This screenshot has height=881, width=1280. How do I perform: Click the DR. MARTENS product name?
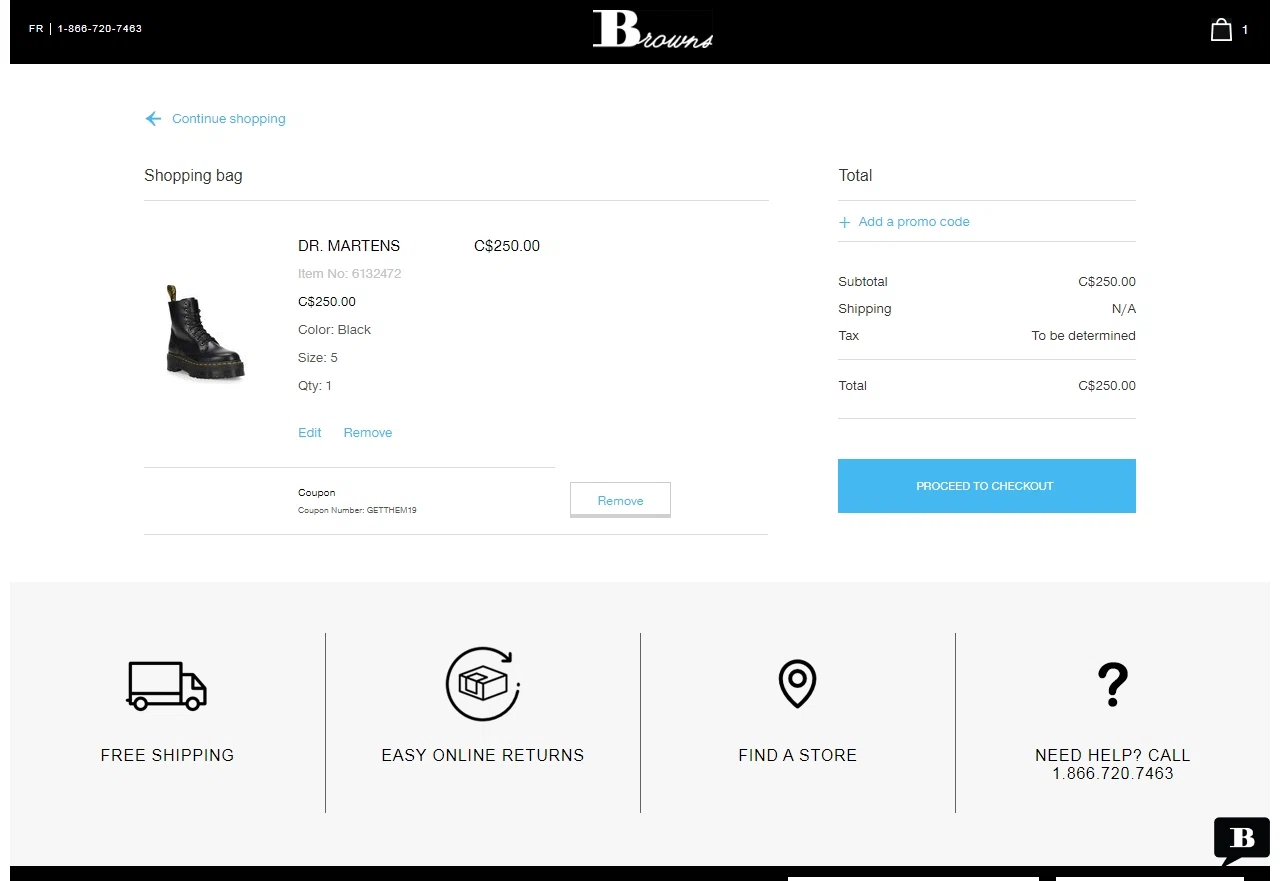click(349, 246)
